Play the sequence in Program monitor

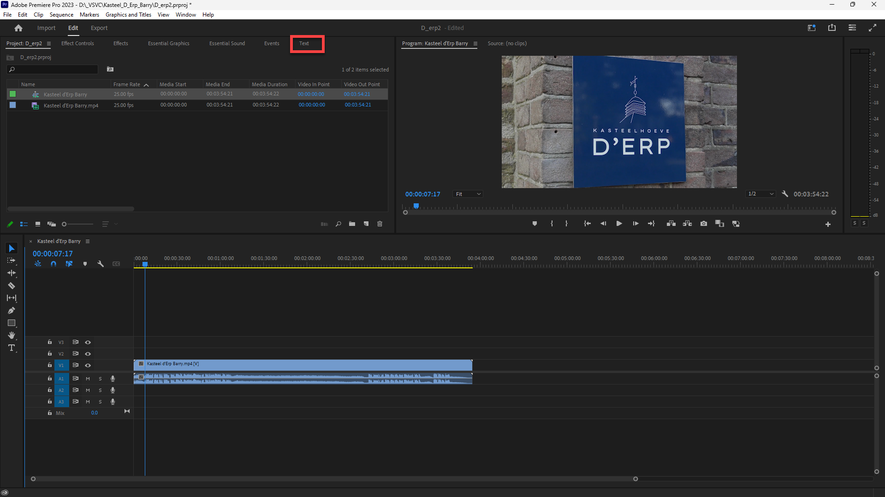[x=619, y=223]
